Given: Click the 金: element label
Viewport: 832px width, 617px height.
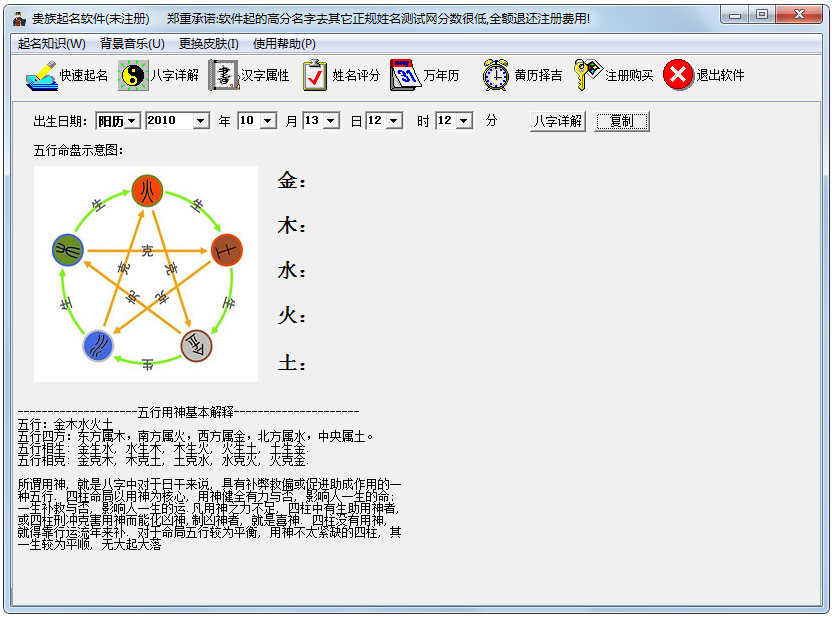Looking at the screenshot, I should (292, 180).
